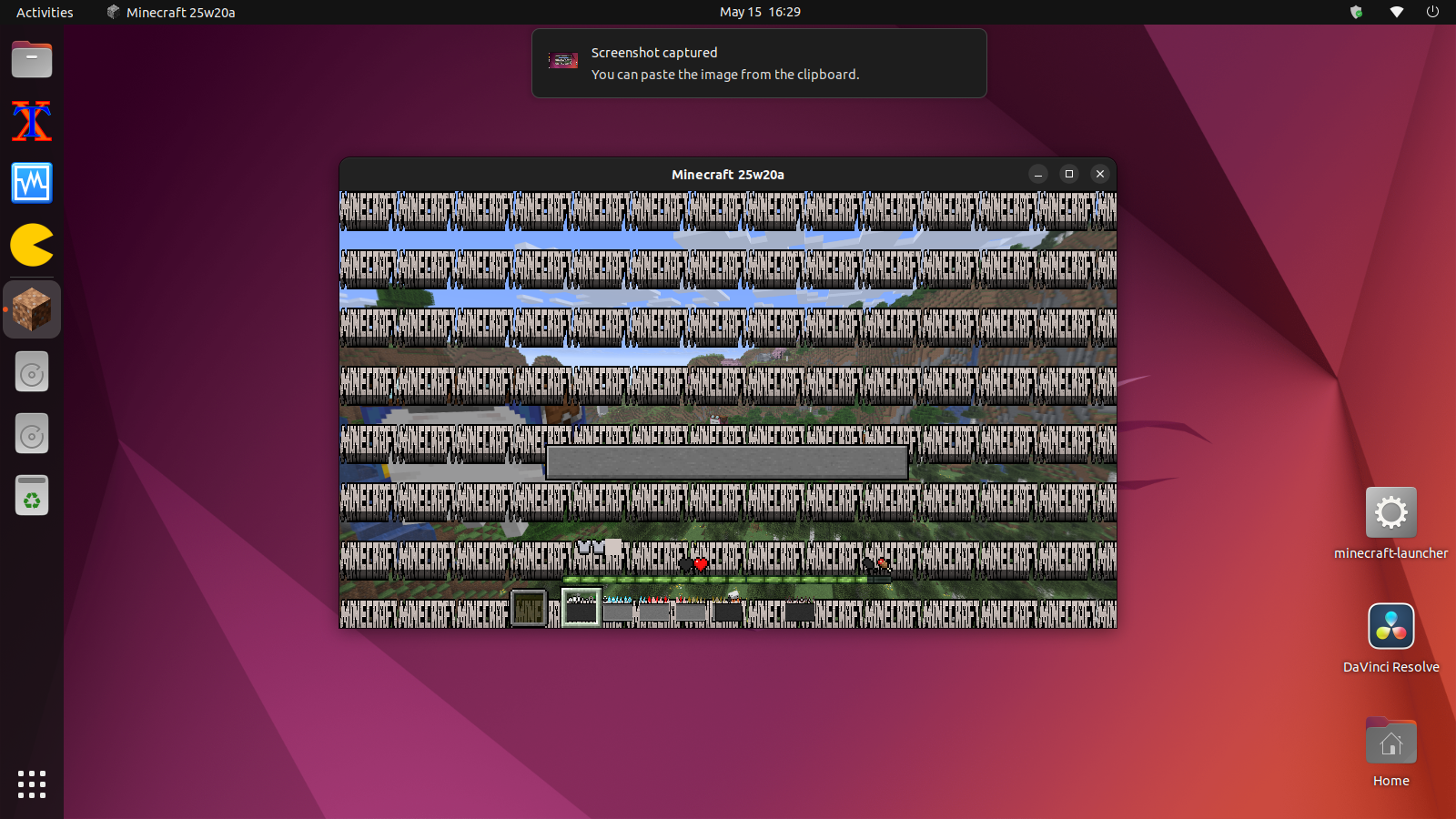Click the Minecraft 25w20a window title

pos(728,175)
